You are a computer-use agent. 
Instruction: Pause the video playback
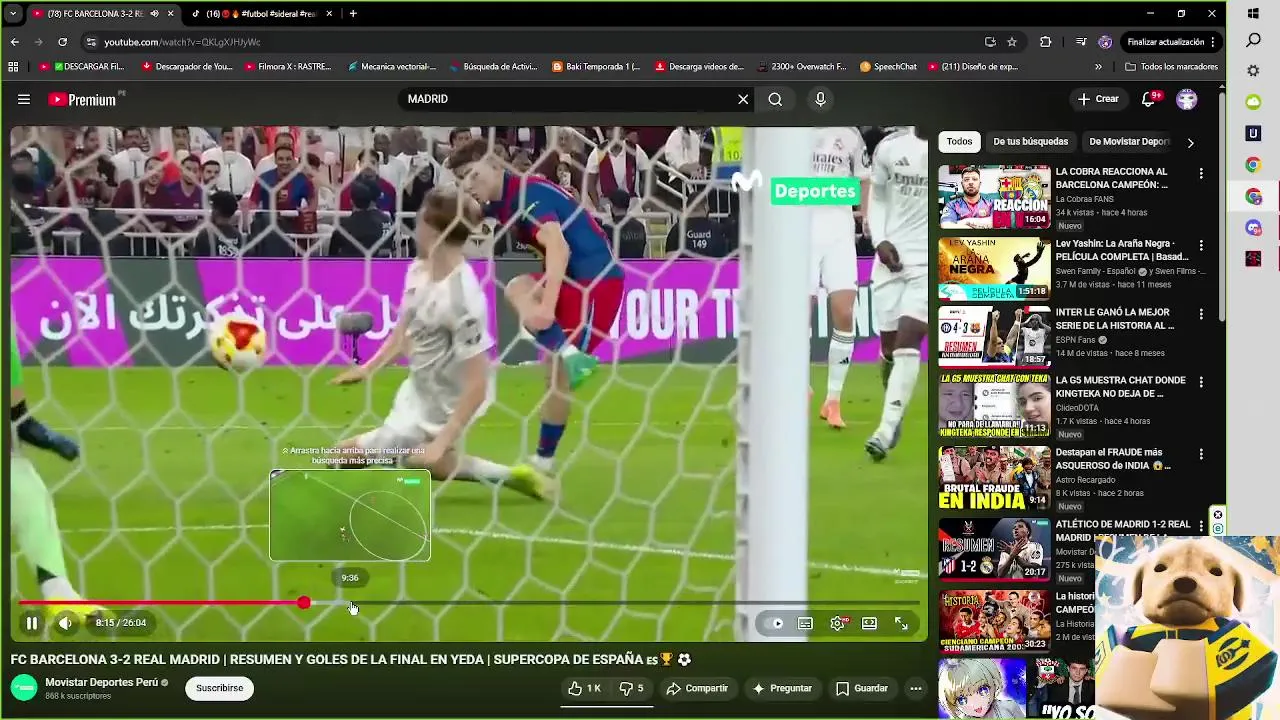(x=31, y=623)
